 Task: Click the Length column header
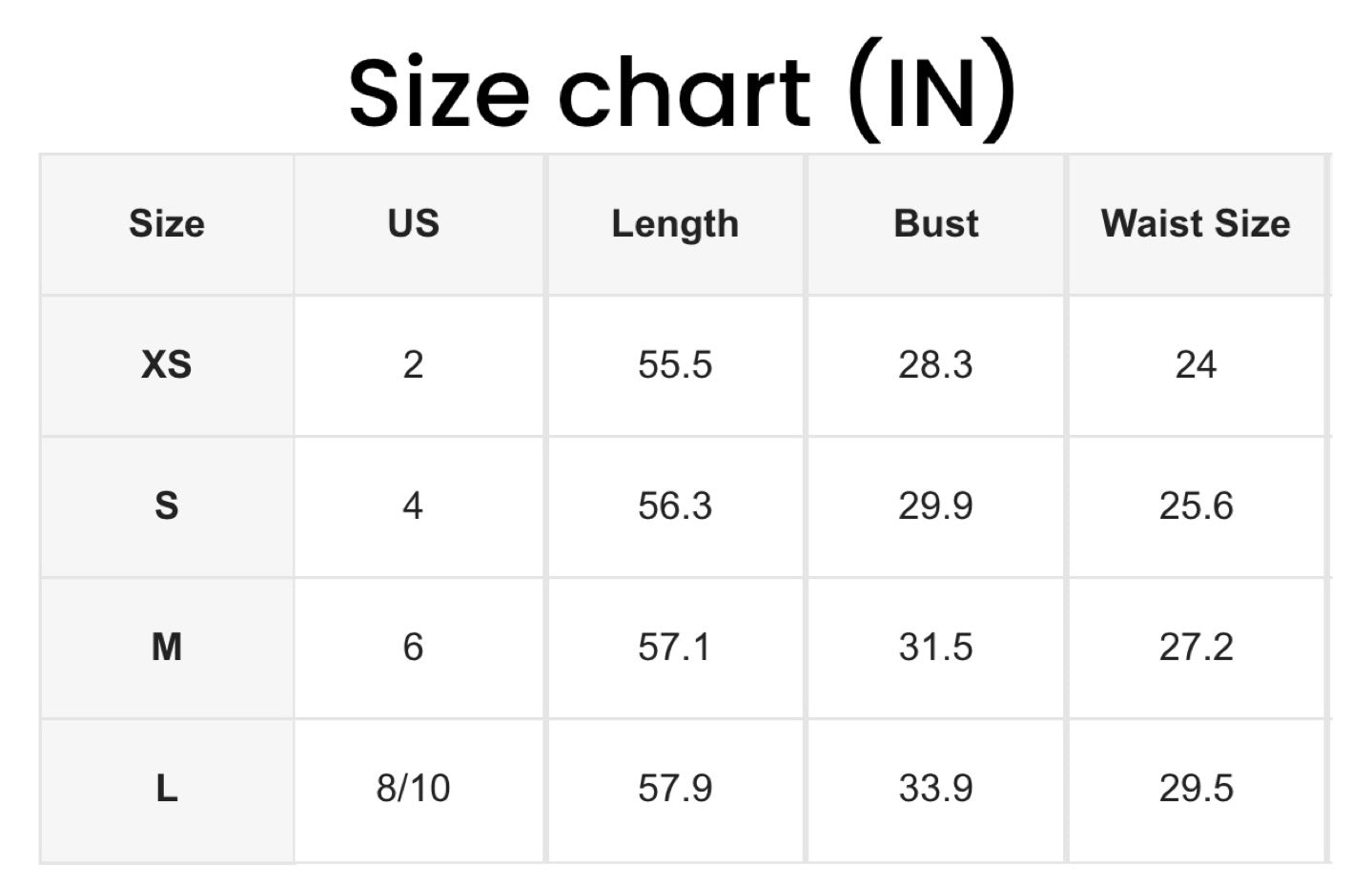pyautogui.click(x=674, y=224)
